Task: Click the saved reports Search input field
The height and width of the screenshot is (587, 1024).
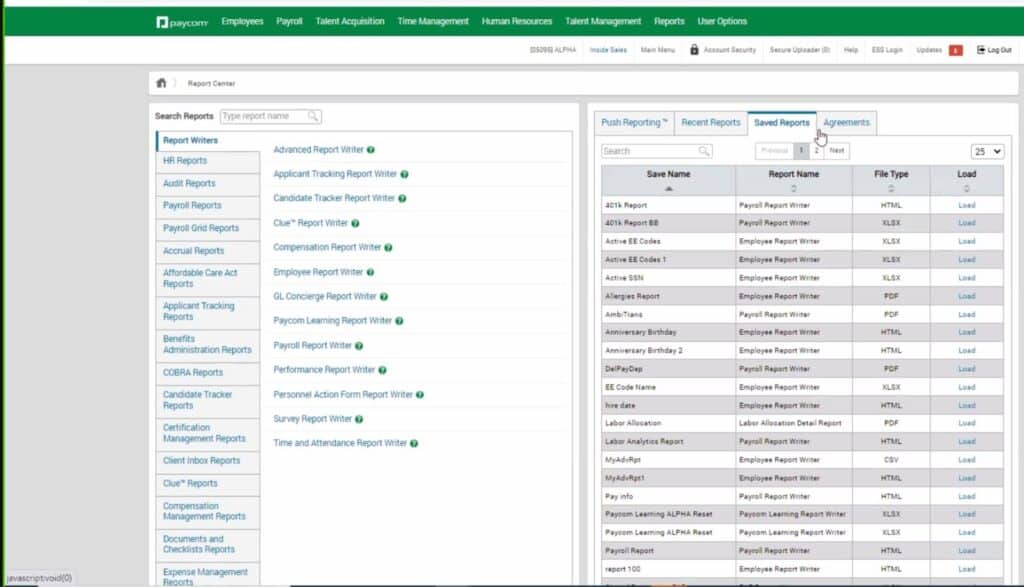Action: (650, 151)
